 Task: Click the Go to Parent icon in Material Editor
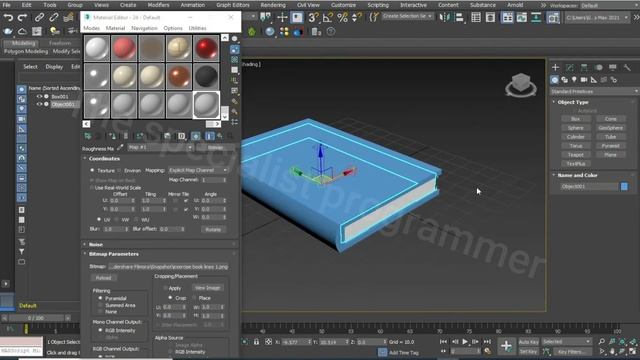coord(220,136)
